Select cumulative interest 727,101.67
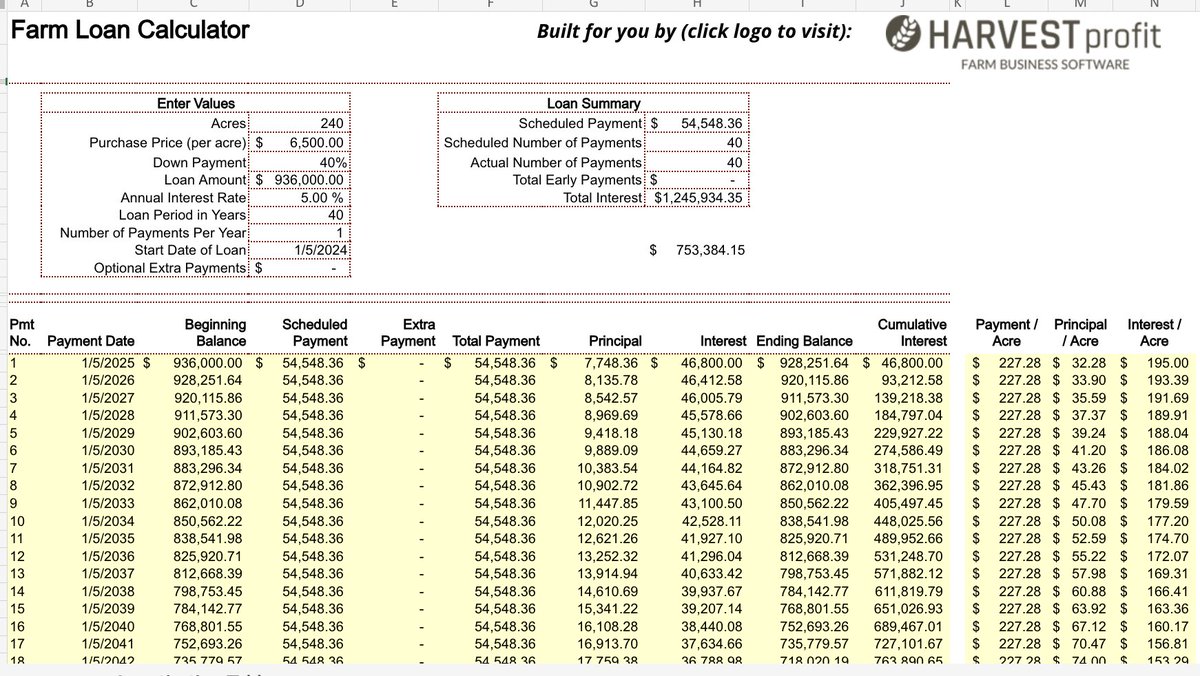The width and height of the screenshot is (1200, 676). coord(907,644)
